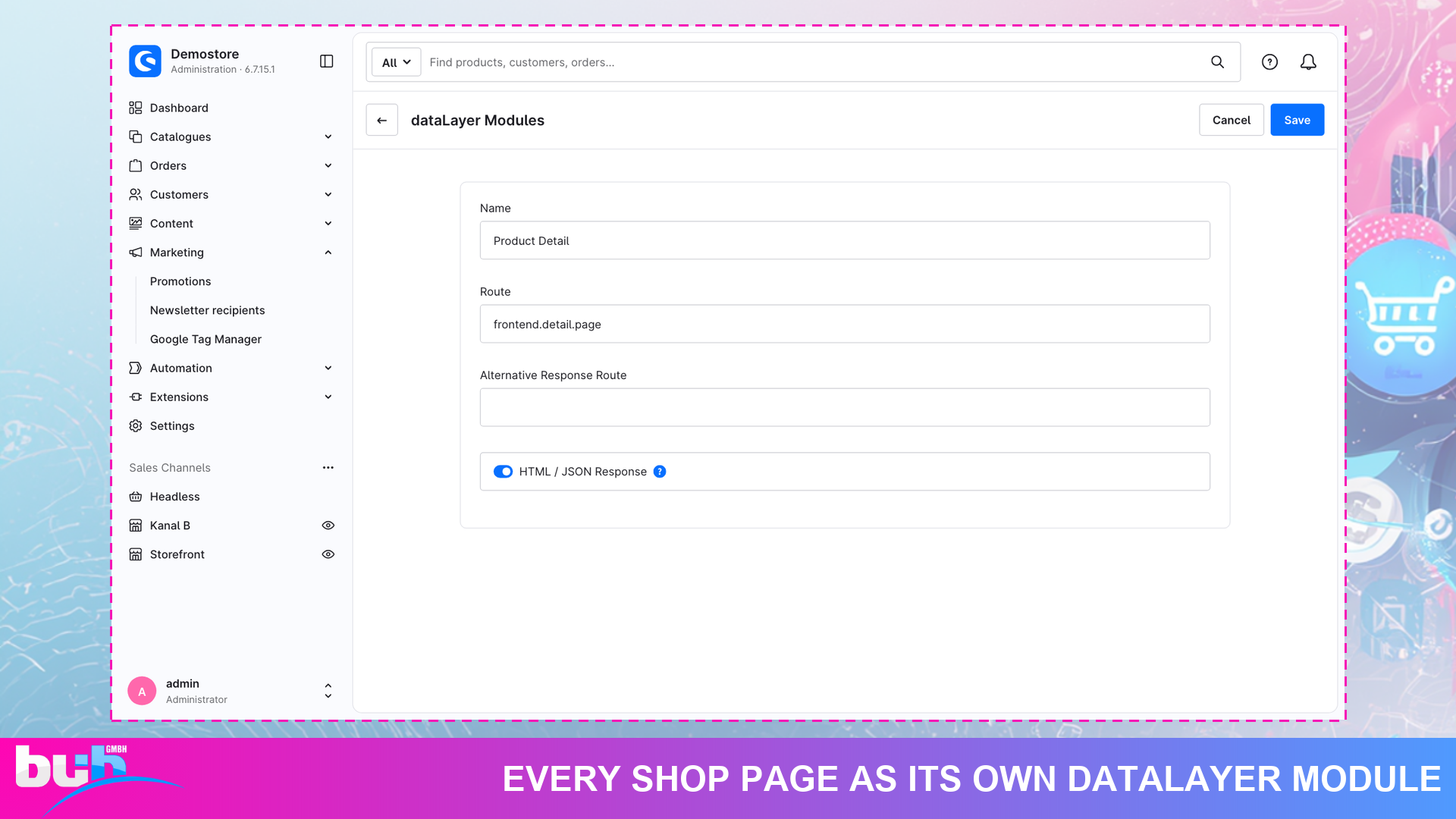Image resolution: width=1456 pixels, height=819 pixels.
Task: Open Google Tag Manager menu item
Action: [x=206, y=339]
